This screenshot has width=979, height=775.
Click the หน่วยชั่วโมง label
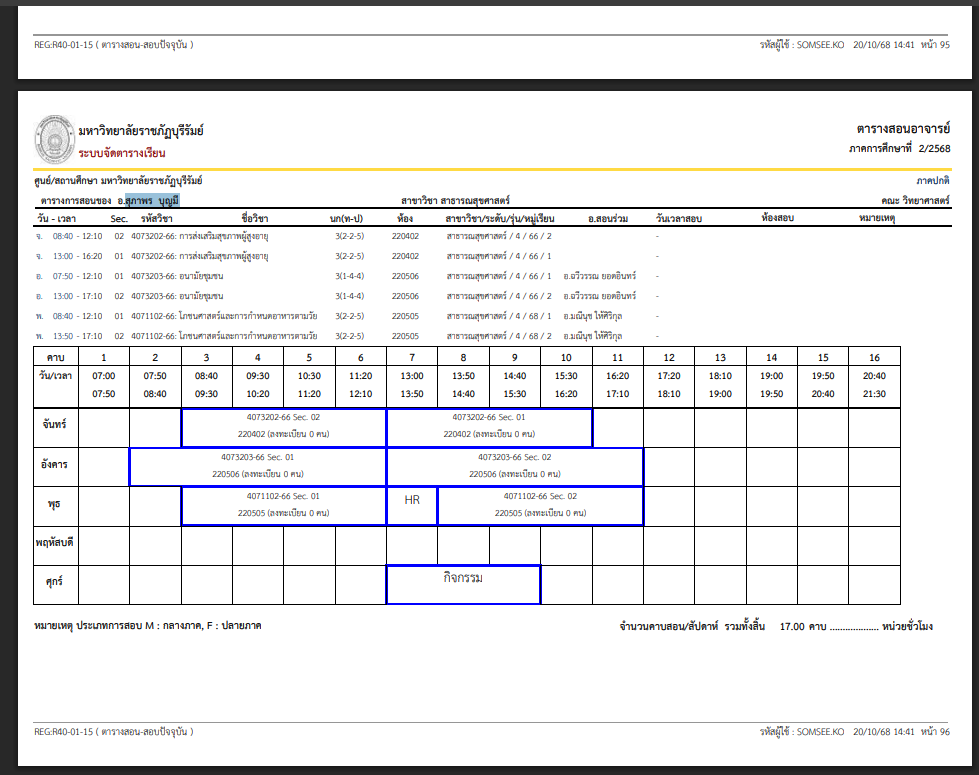907,626
